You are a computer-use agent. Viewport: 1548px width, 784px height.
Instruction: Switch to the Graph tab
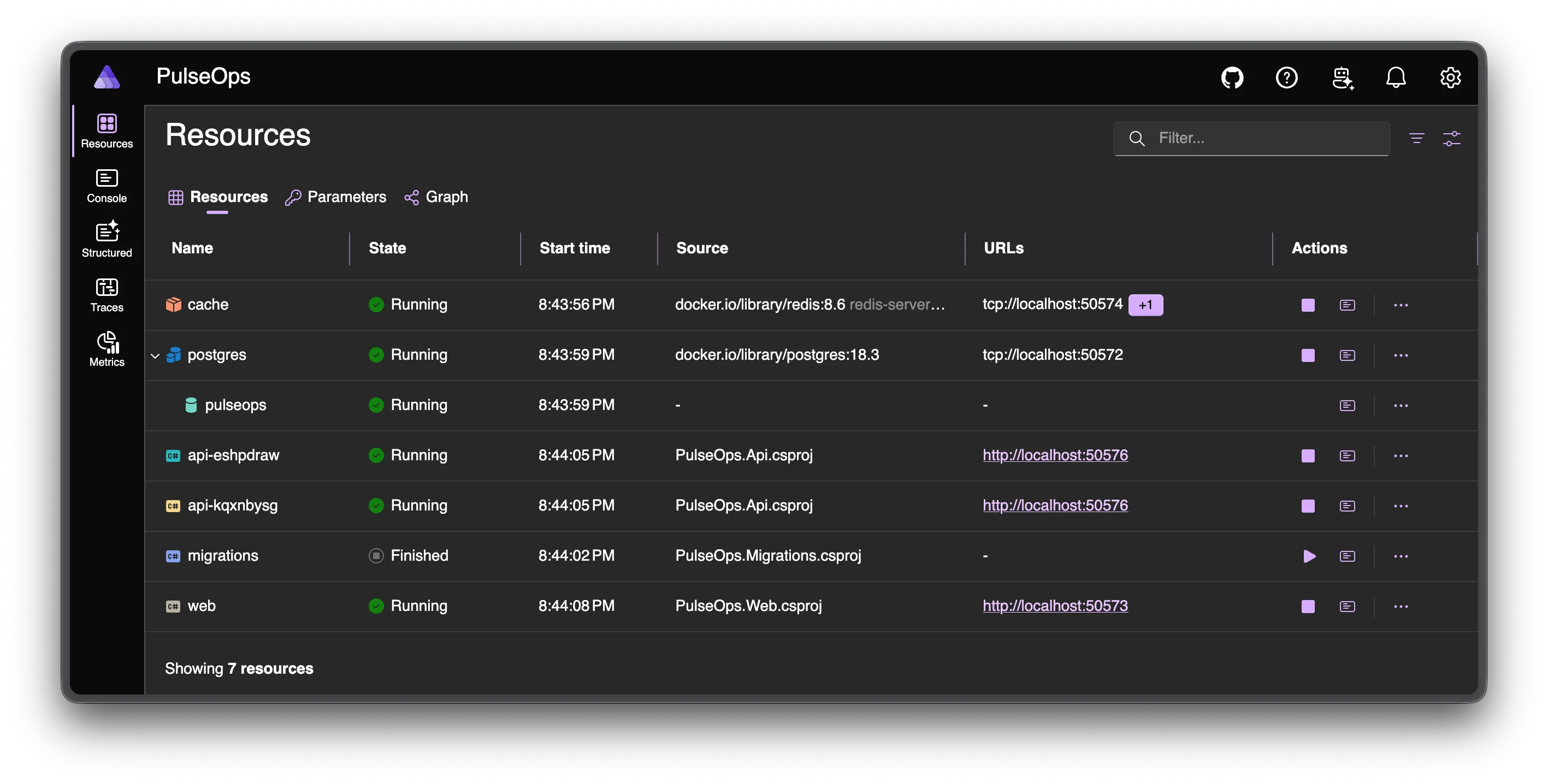436,197
